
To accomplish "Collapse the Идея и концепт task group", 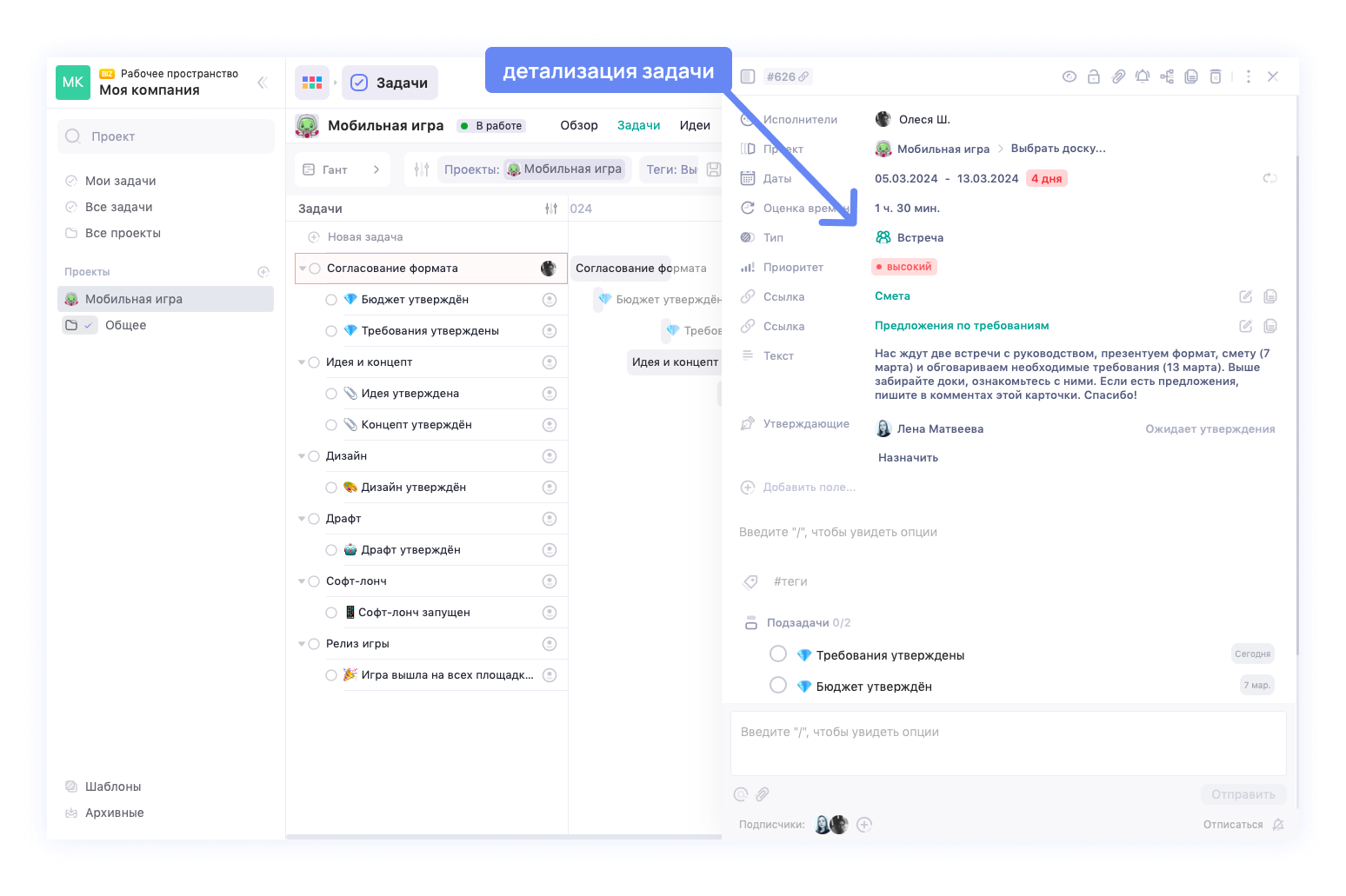I will tap(302, 362).
